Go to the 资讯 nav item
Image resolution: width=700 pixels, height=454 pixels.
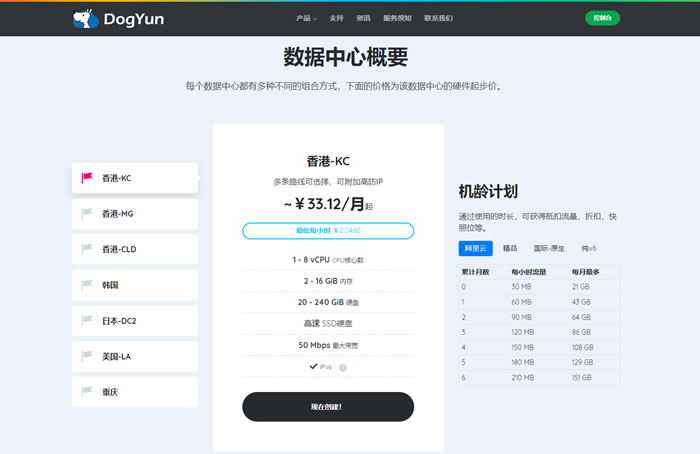(363, 18)
